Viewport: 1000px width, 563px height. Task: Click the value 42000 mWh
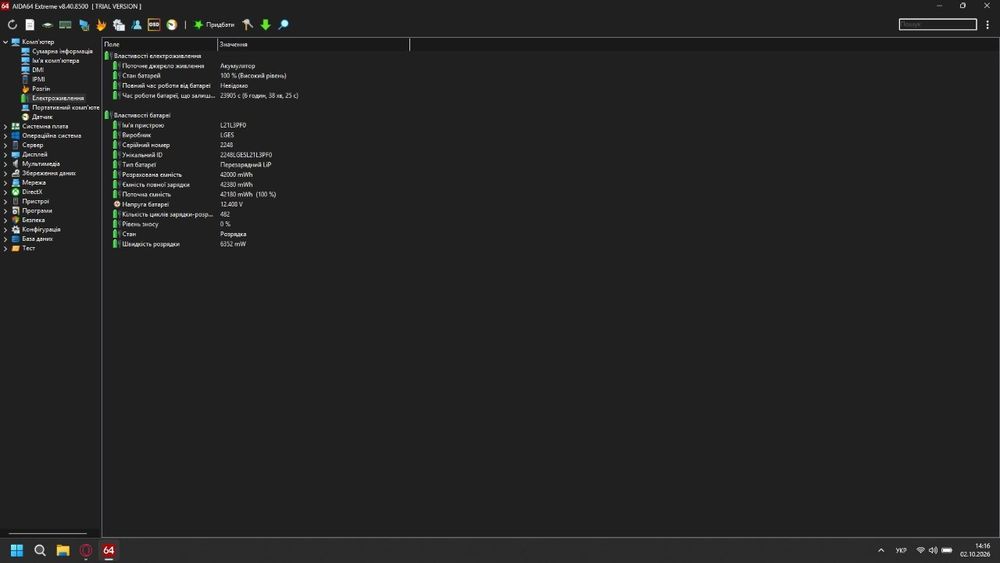click(x=236, y=175)
